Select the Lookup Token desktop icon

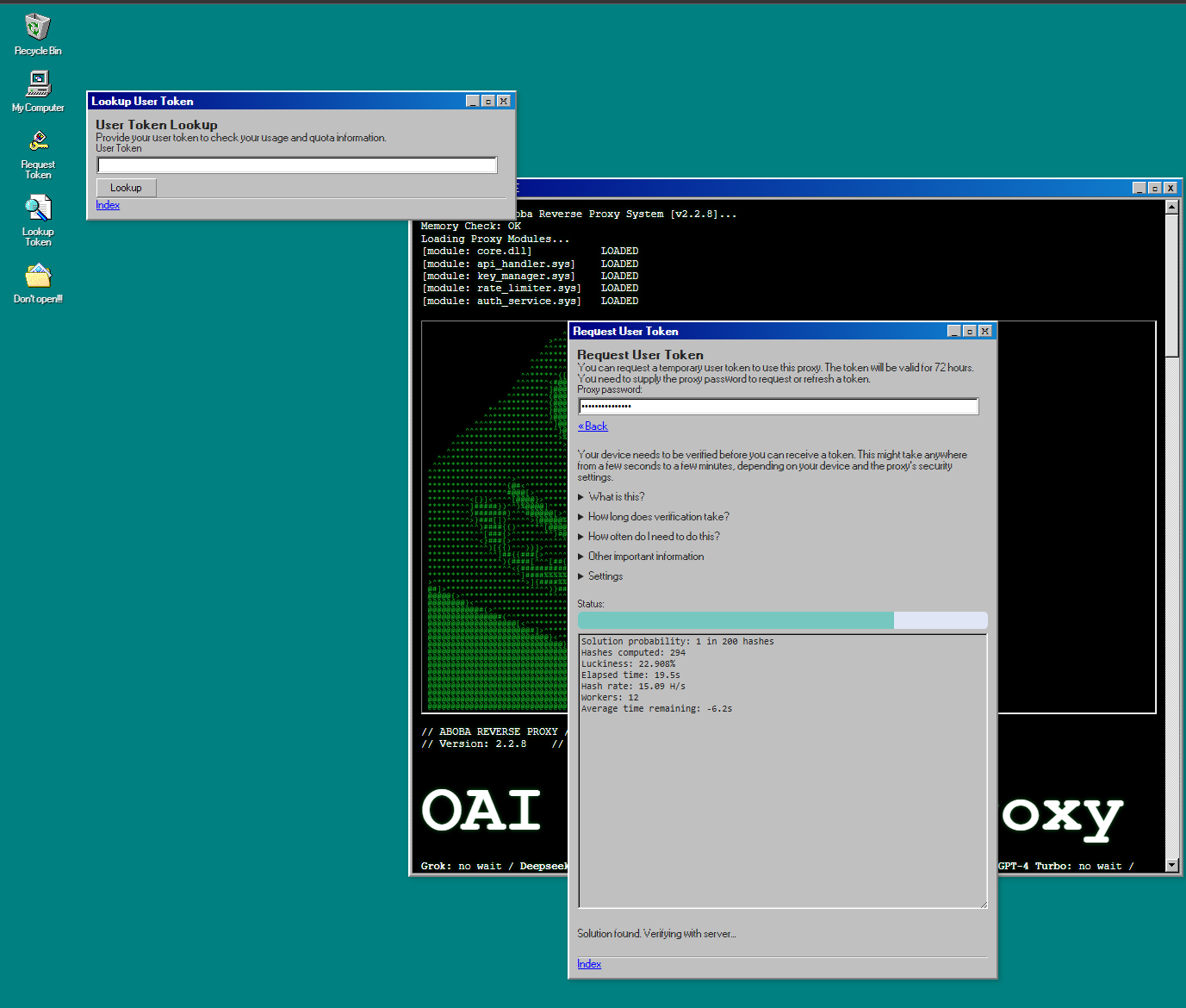38,221
